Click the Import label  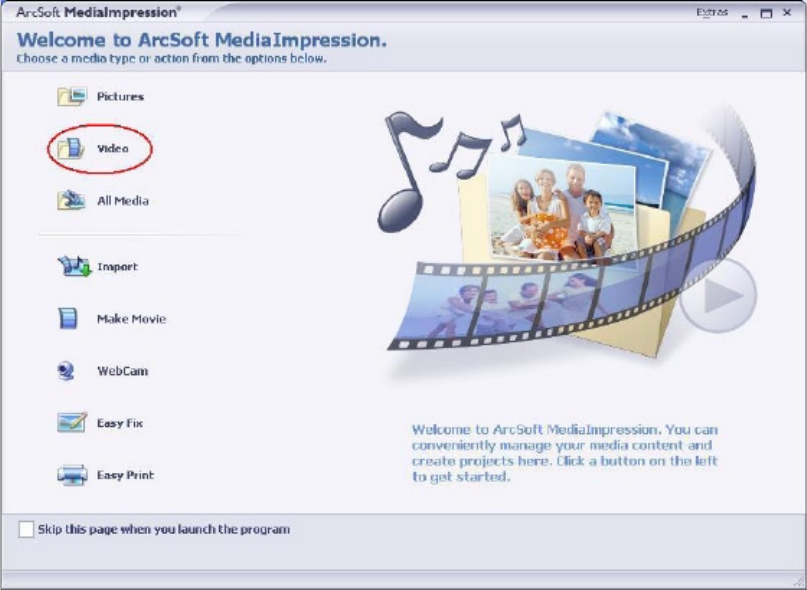click(117, 267)
